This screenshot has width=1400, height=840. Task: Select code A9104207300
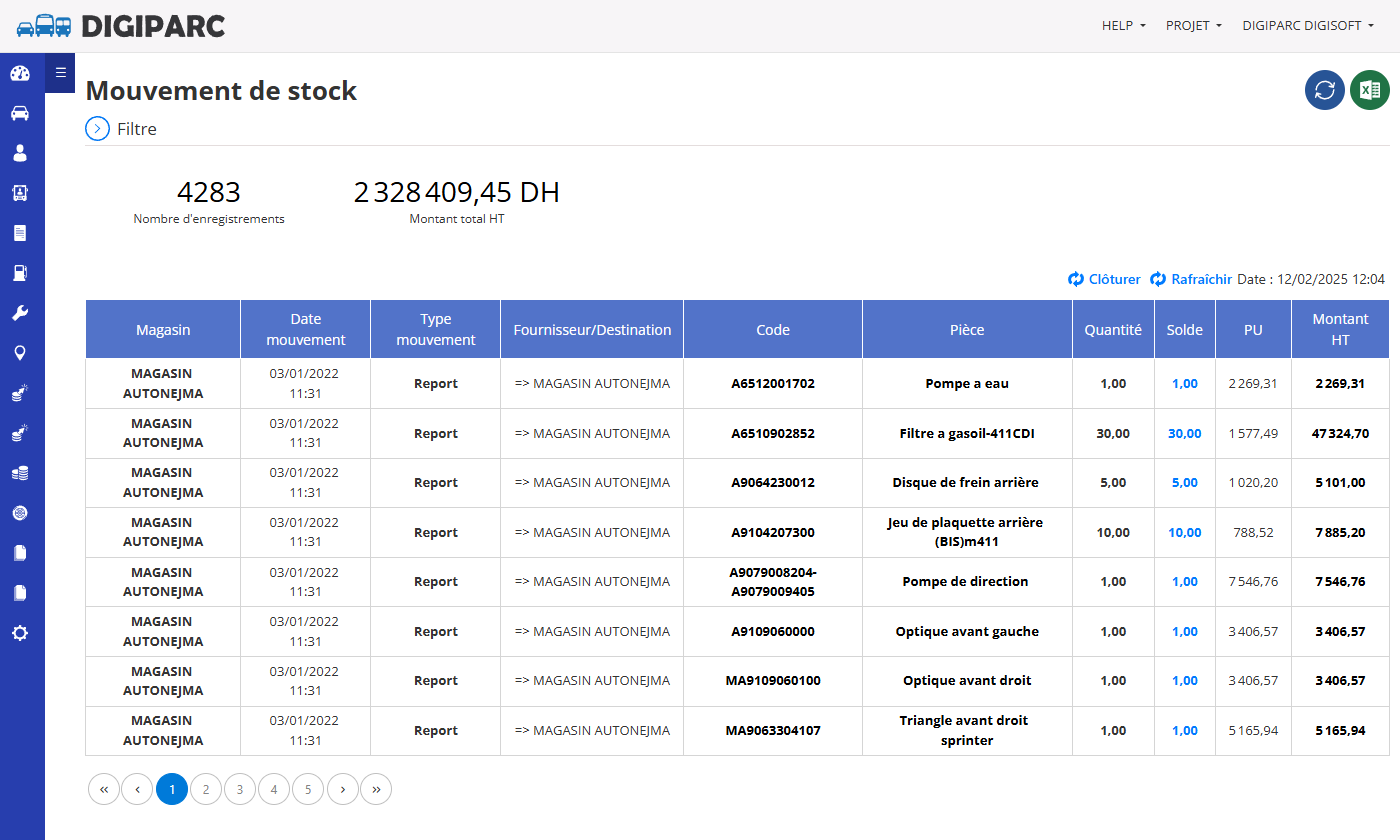click(x=773, y=532)
